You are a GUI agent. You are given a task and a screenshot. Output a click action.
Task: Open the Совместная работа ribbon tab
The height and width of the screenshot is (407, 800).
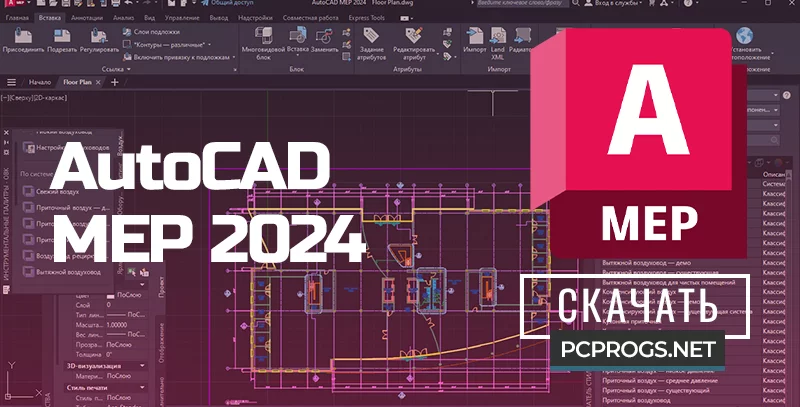tap(310, 18)
